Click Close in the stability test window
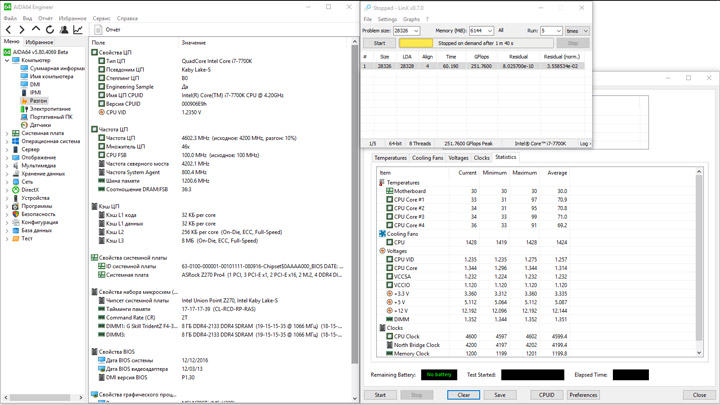The height and width of the screenshot is (405, 720). coord(699,395)
